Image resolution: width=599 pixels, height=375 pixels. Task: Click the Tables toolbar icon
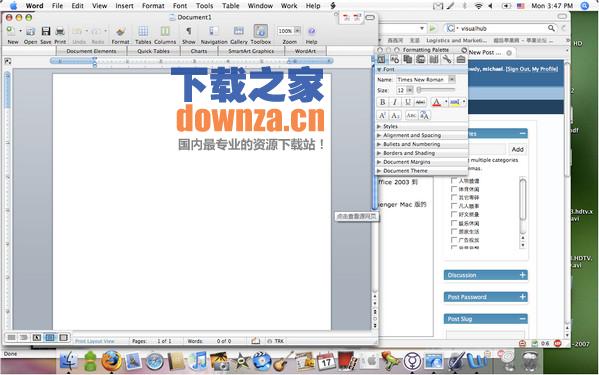click(x=143, y=31)
